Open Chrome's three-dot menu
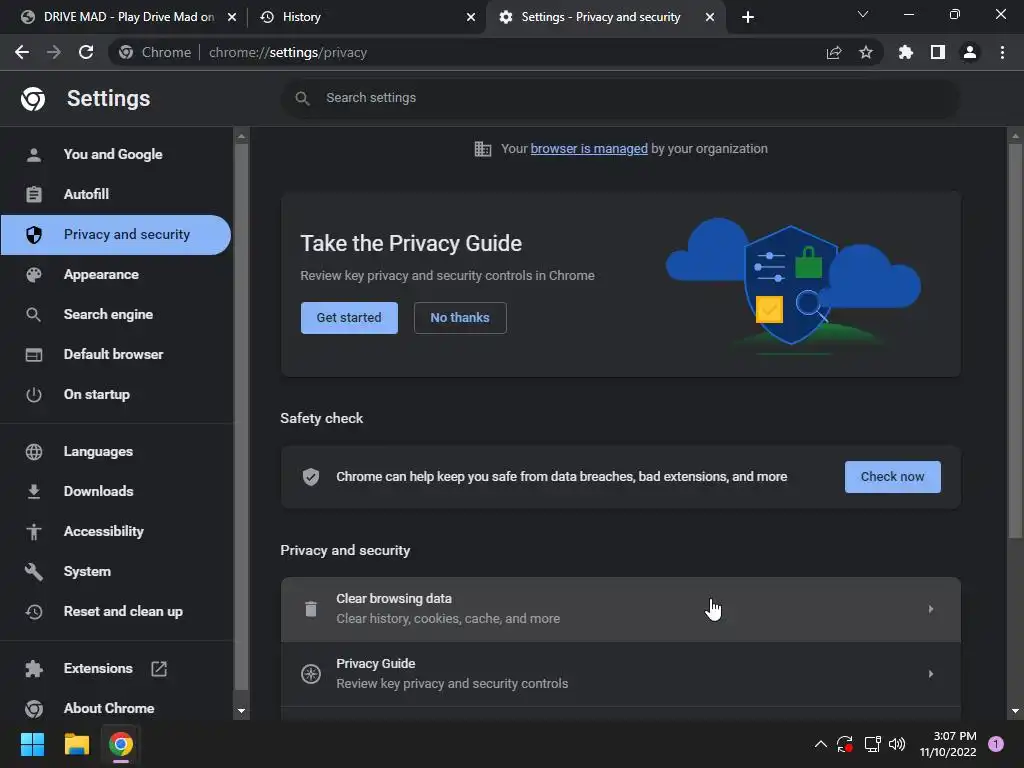The image size is (1024, 768). click(x=1002, y=52)
